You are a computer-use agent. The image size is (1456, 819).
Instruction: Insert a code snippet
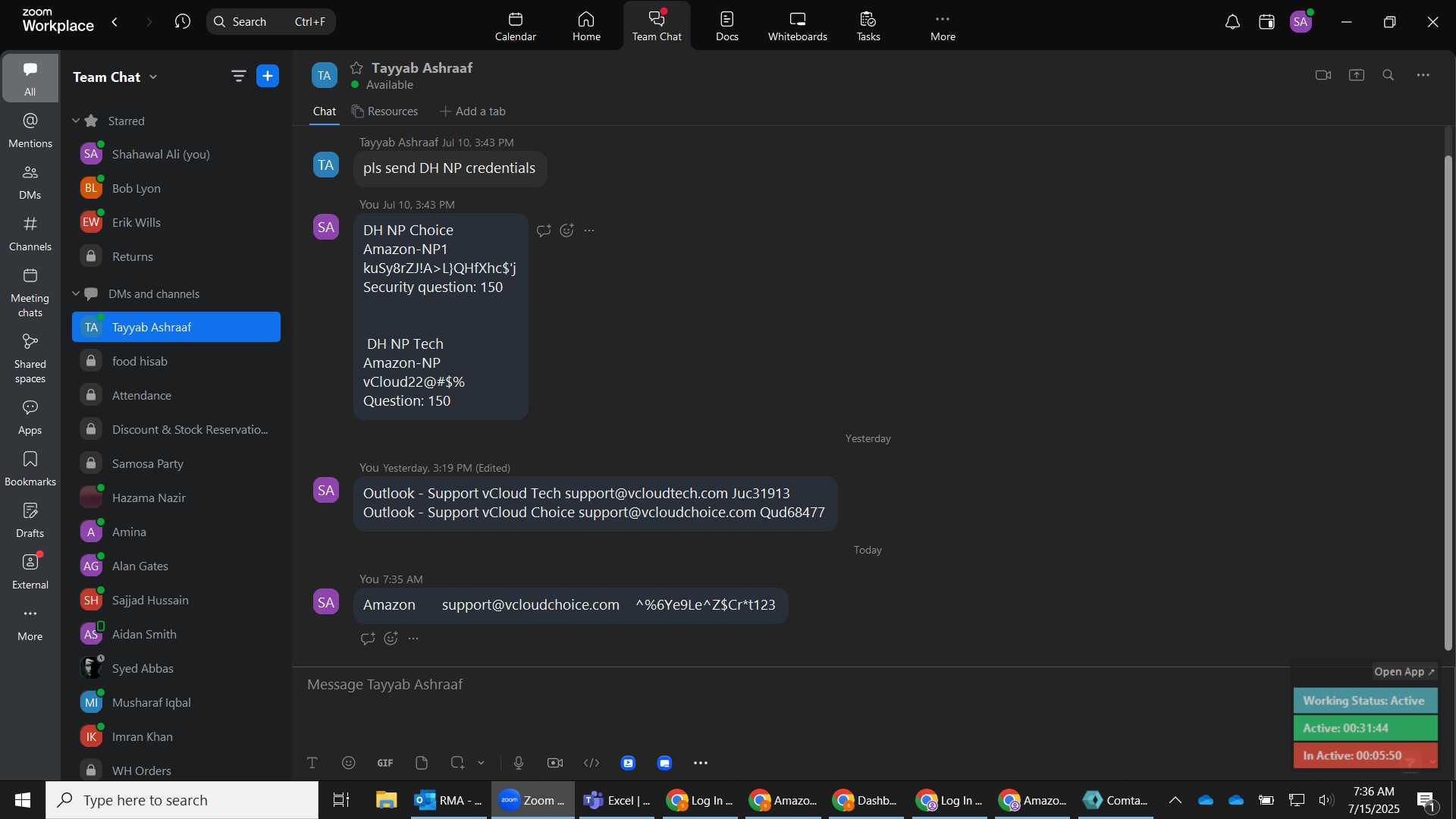(591, 763)
